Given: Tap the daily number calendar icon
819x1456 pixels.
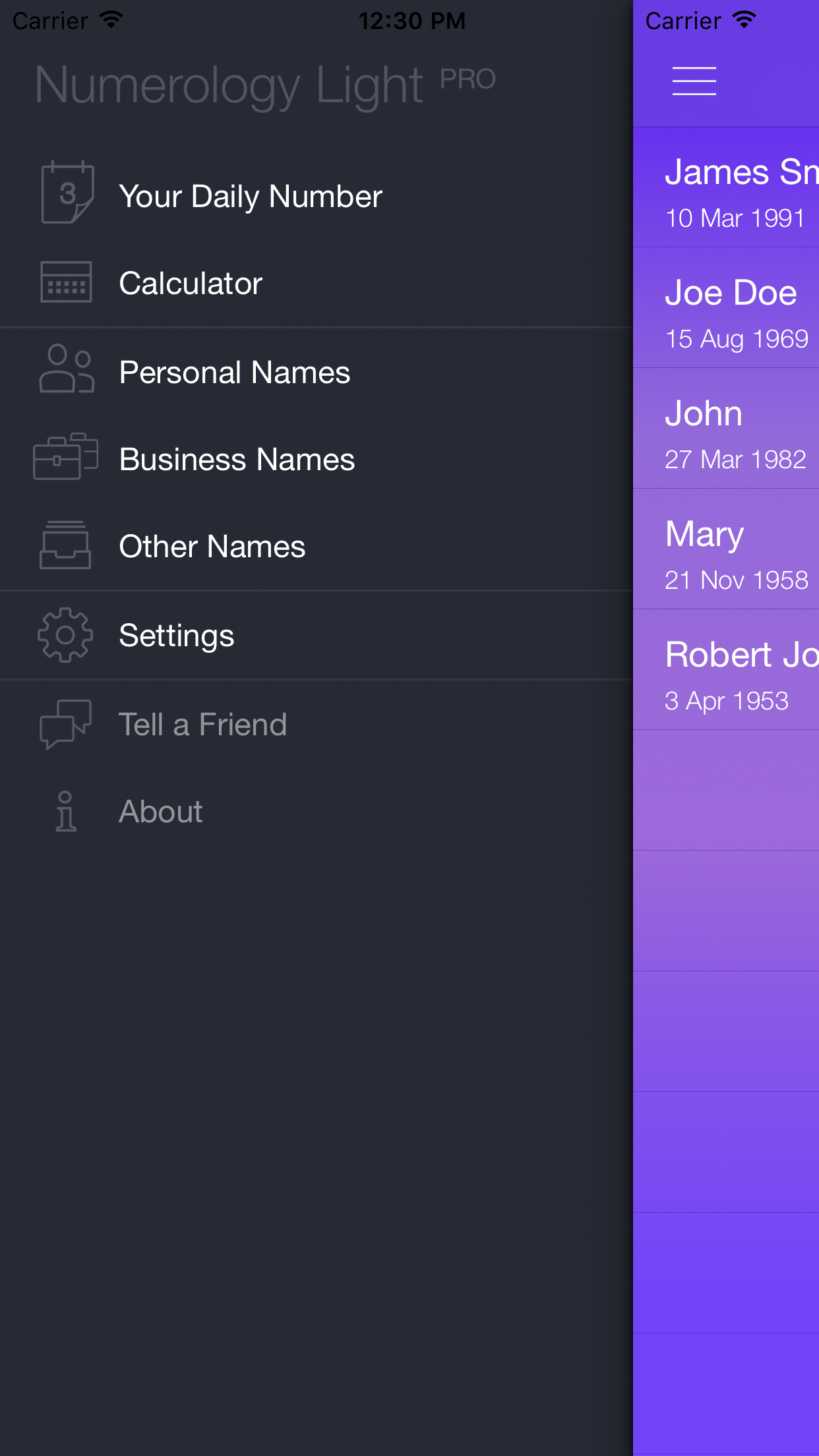Looking at the screenshot, I should [x=67, y=193].
